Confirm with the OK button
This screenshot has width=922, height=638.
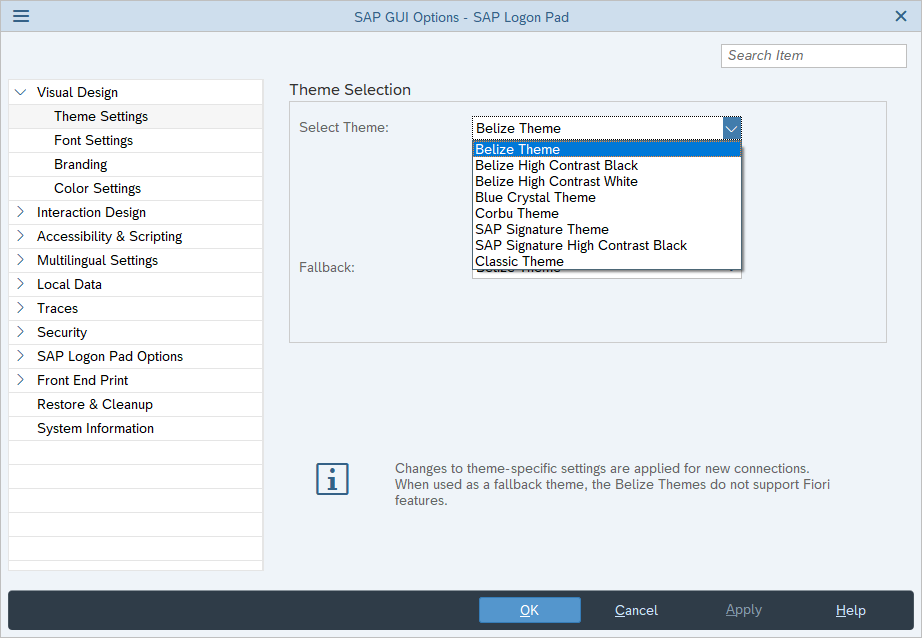coord(529,610)
